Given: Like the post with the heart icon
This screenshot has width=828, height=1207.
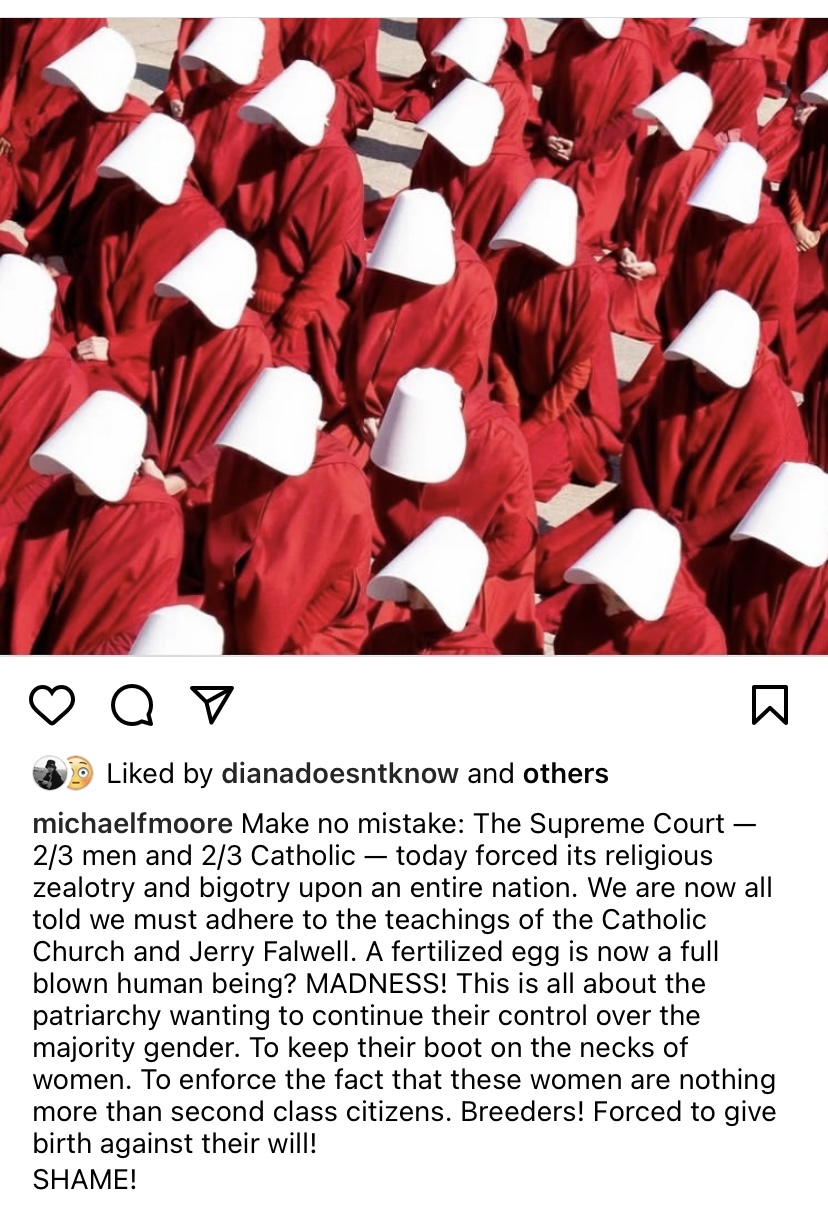Looking at the screenshot, I should [x=52, y=705].
